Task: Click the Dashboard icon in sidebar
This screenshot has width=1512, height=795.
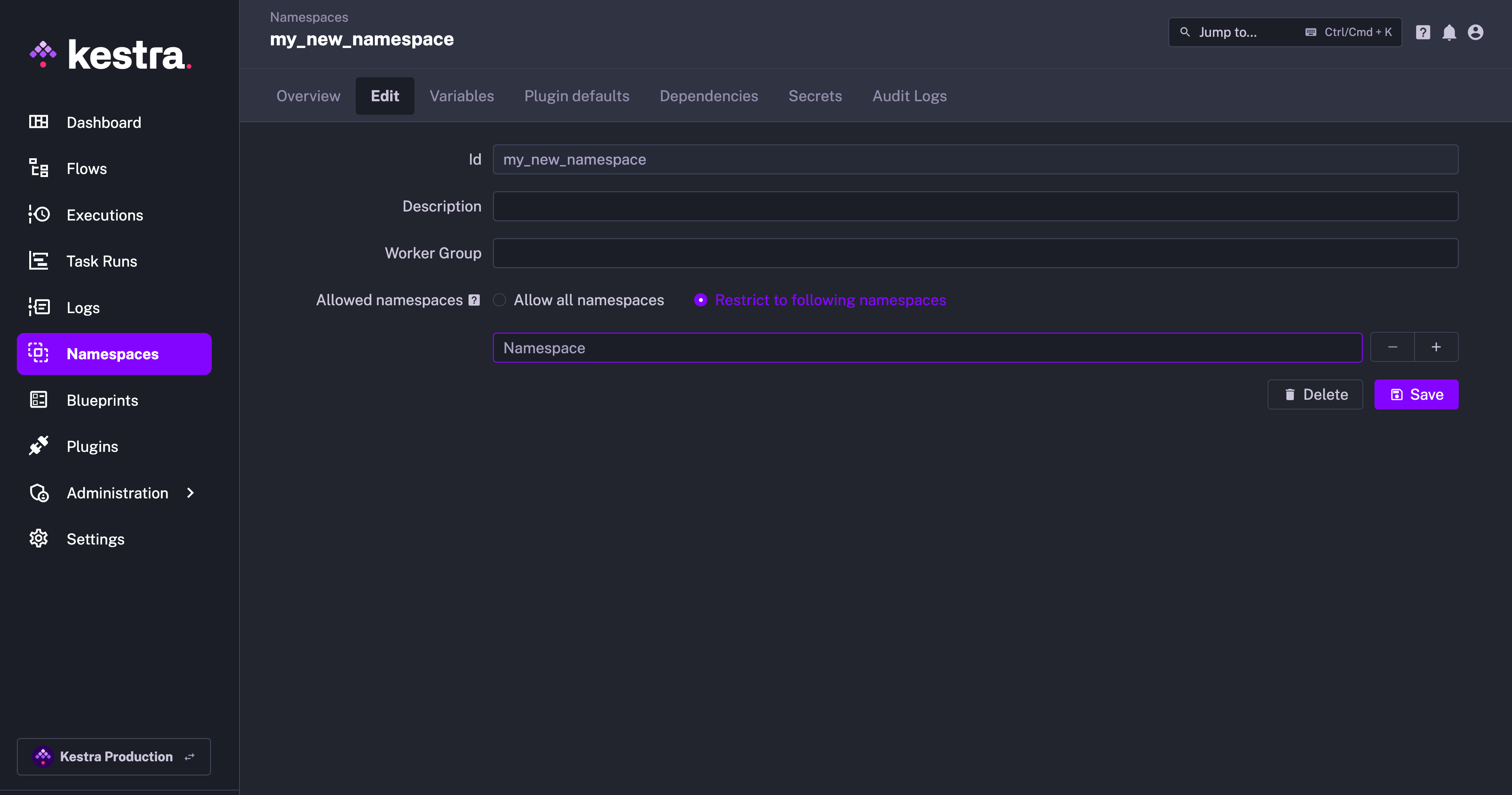Action: 38,121
